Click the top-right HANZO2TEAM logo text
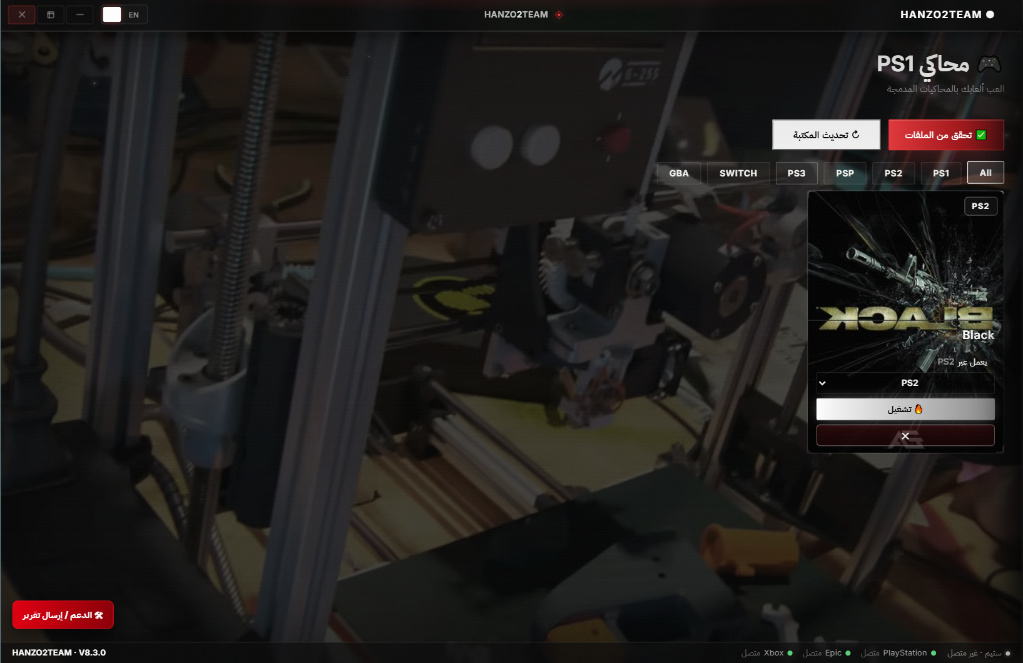 point(941,14)
